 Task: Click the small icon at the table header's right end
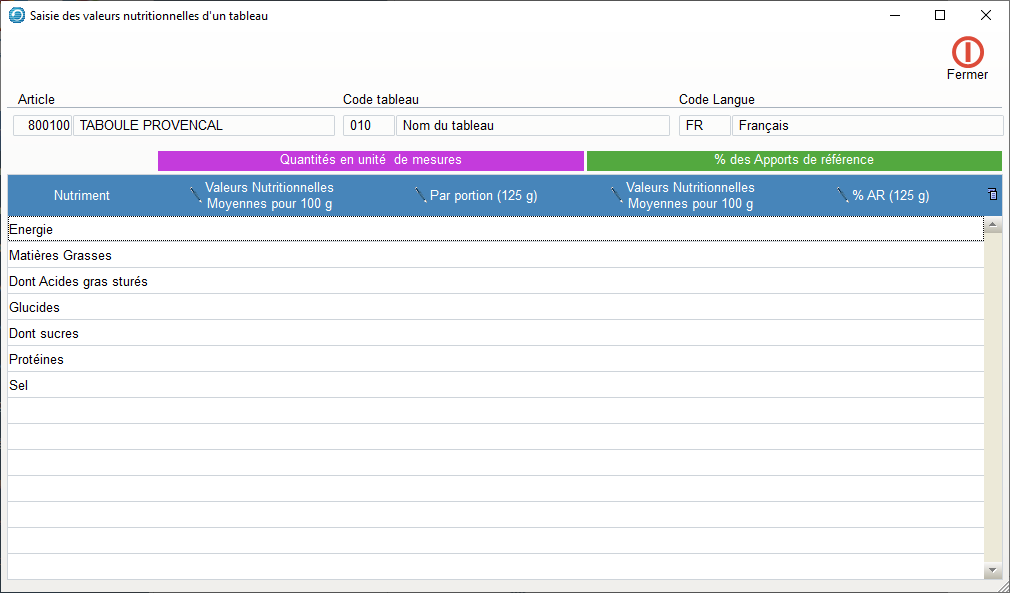pos(992,195)
